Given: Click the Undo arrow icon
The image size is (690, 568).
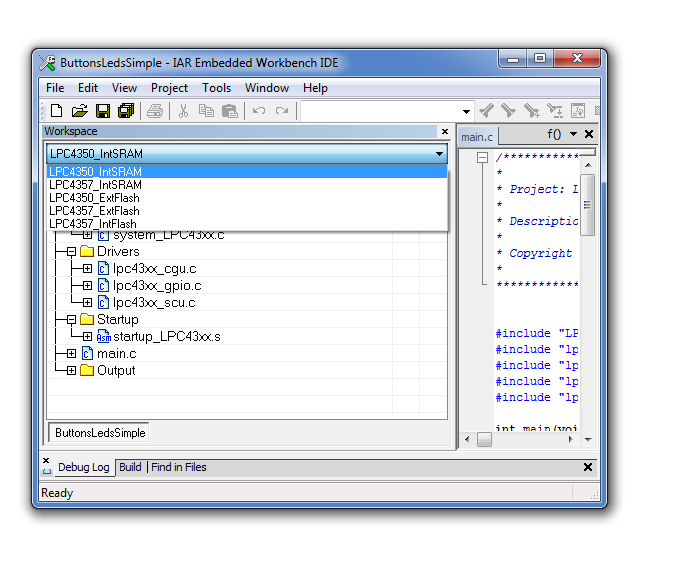Looking at the screenshot, I should click(259, 110).
